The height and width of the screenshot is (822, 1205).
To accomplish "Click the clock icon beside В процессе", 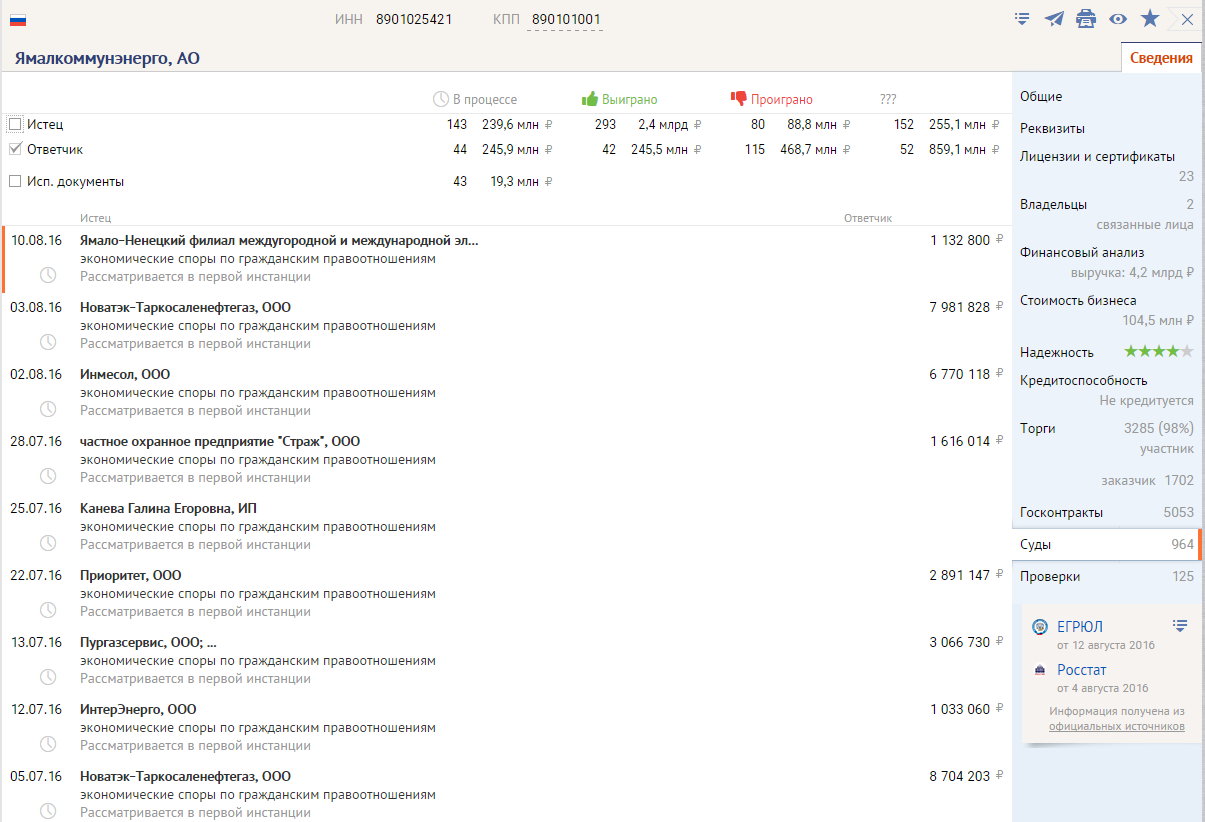I will click(x=441, y=99).
